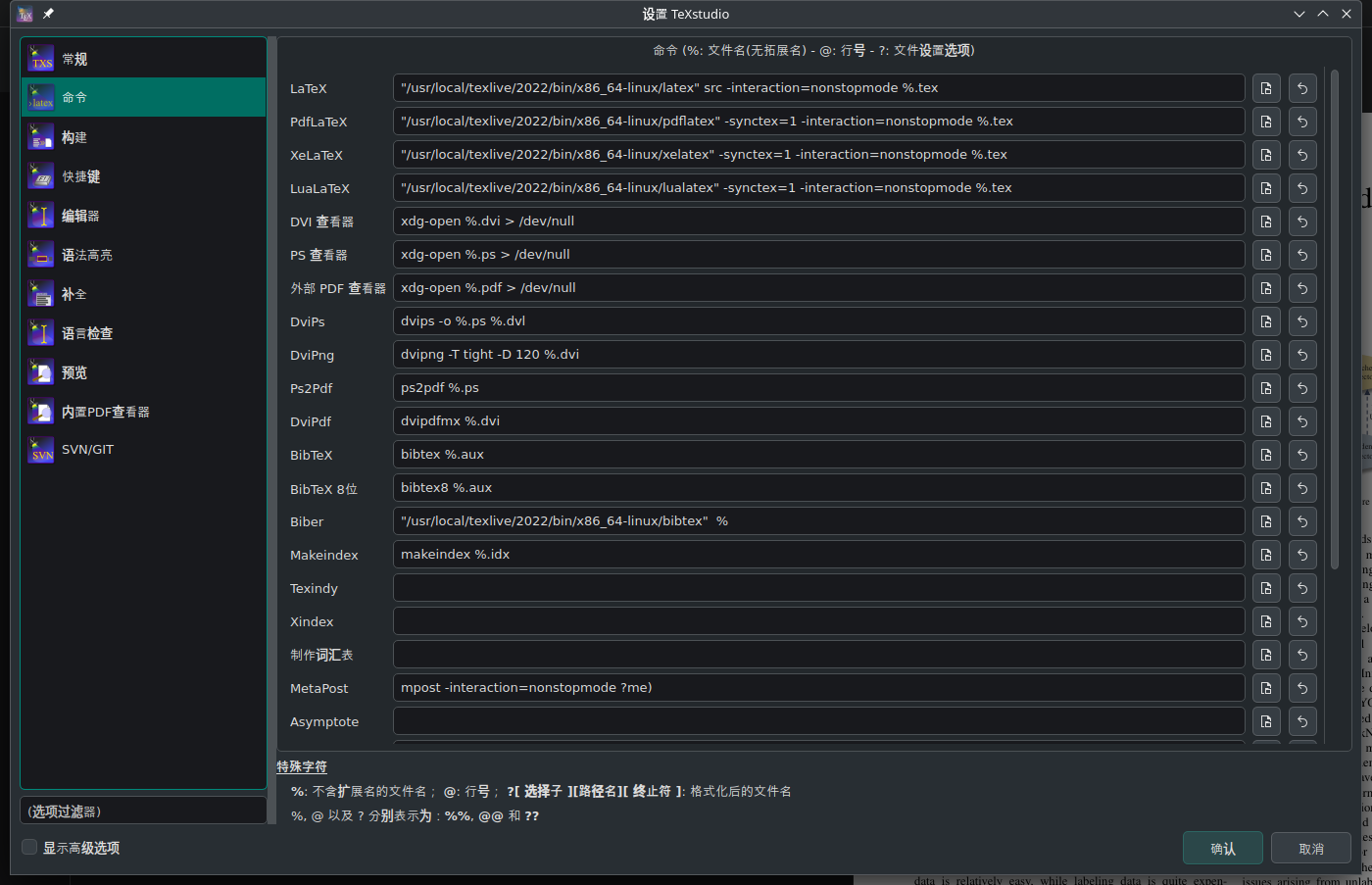Enable 显示高级选项 checkbox
This screenshot has height=885, width=1372.
click(x=29, y=847)
